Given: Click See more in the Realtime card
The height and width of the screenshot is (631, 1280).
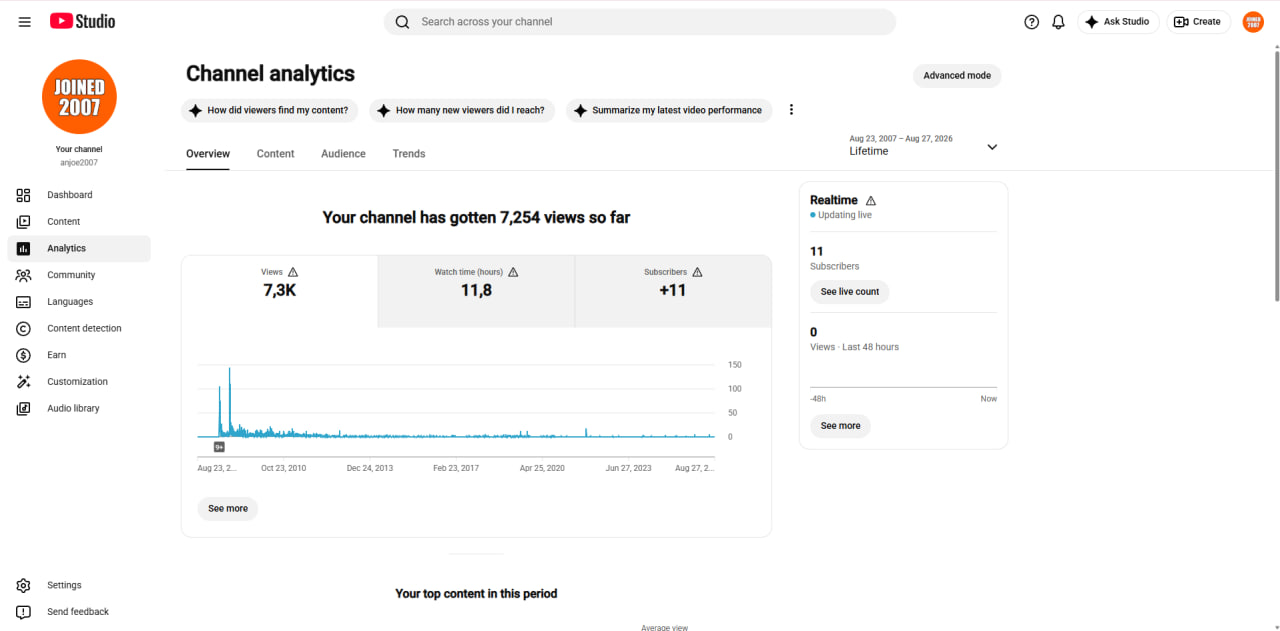Looking at the screenshot, I should pyautogui.click(x=841, y=426).
